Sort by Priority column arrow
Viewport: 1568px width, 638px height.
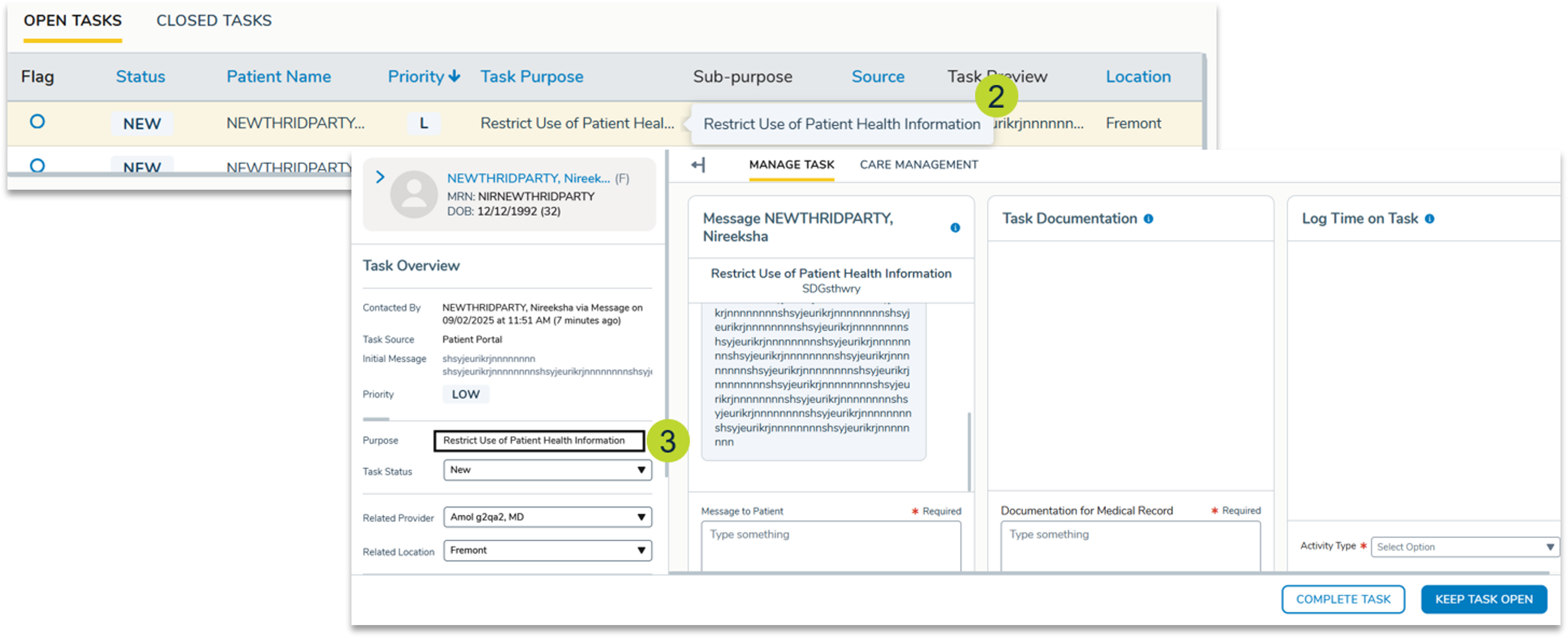pyautogui.click(x=454, y=76)
